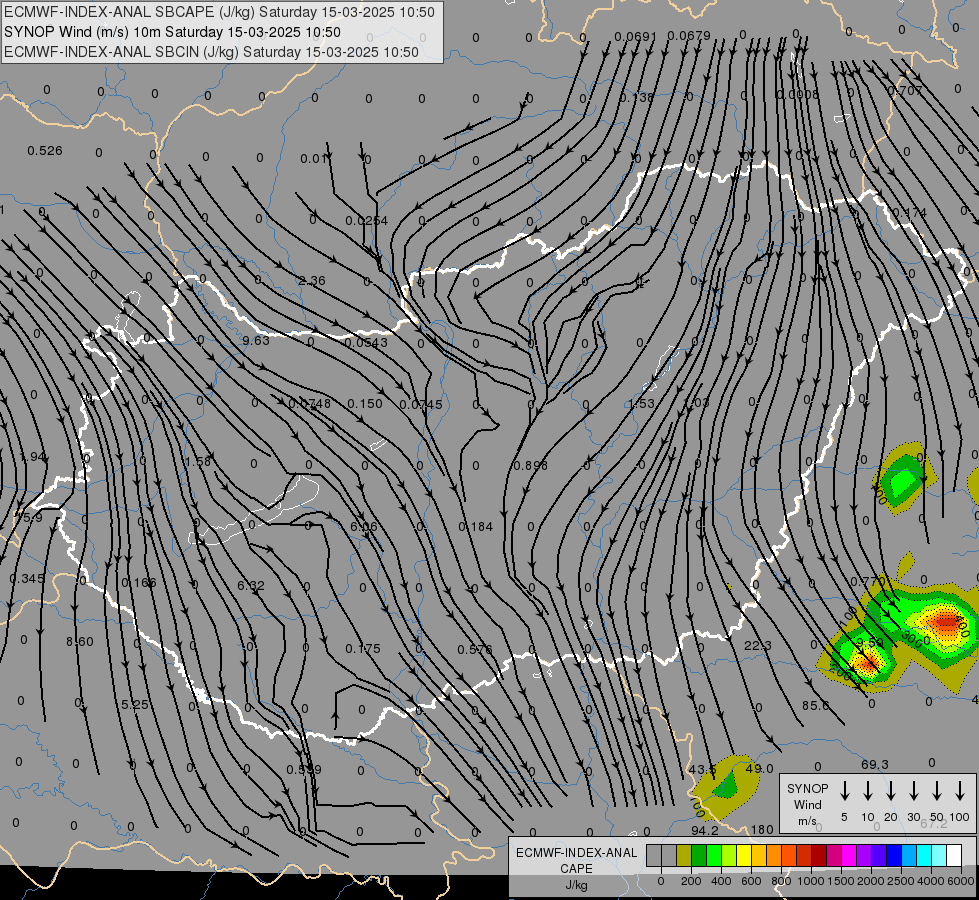Image resolution: width=979 pixels, height=900 pixels.
Task: Click the 0.174 value on the map
Action: pos(910,212)
